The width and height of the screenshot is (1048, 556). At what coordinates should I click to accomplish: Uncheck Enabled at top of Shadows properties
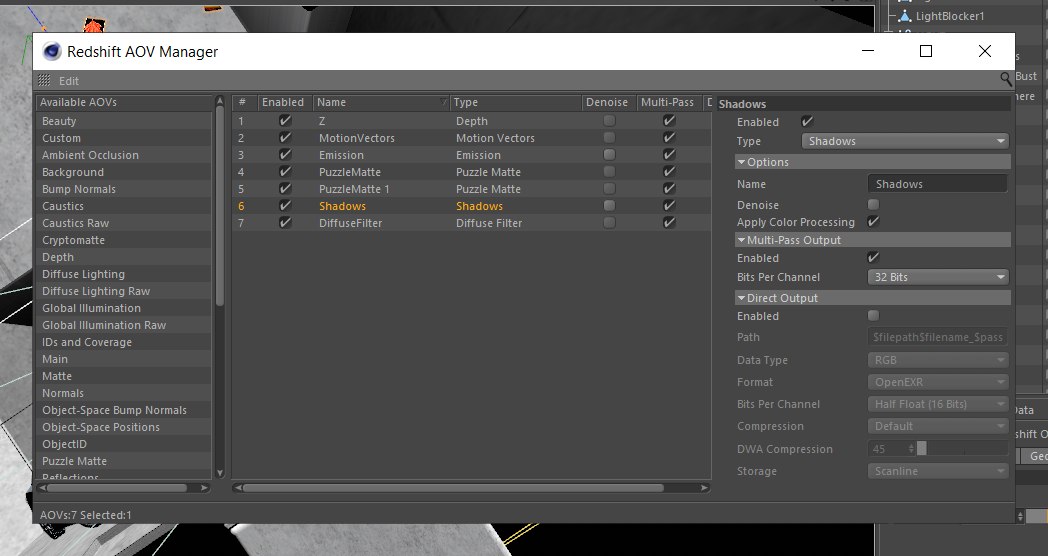click(x=807, y=122)
